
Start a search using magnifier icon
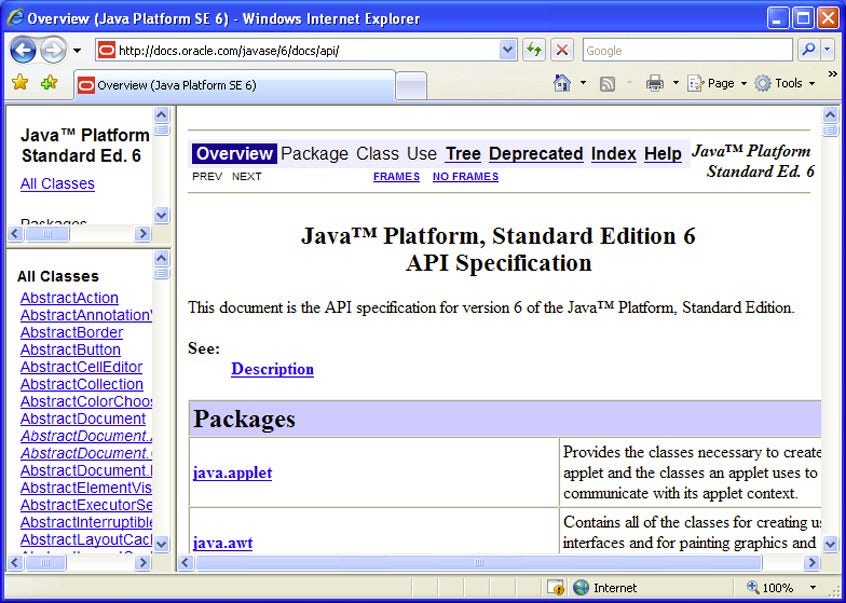(806, 49)
